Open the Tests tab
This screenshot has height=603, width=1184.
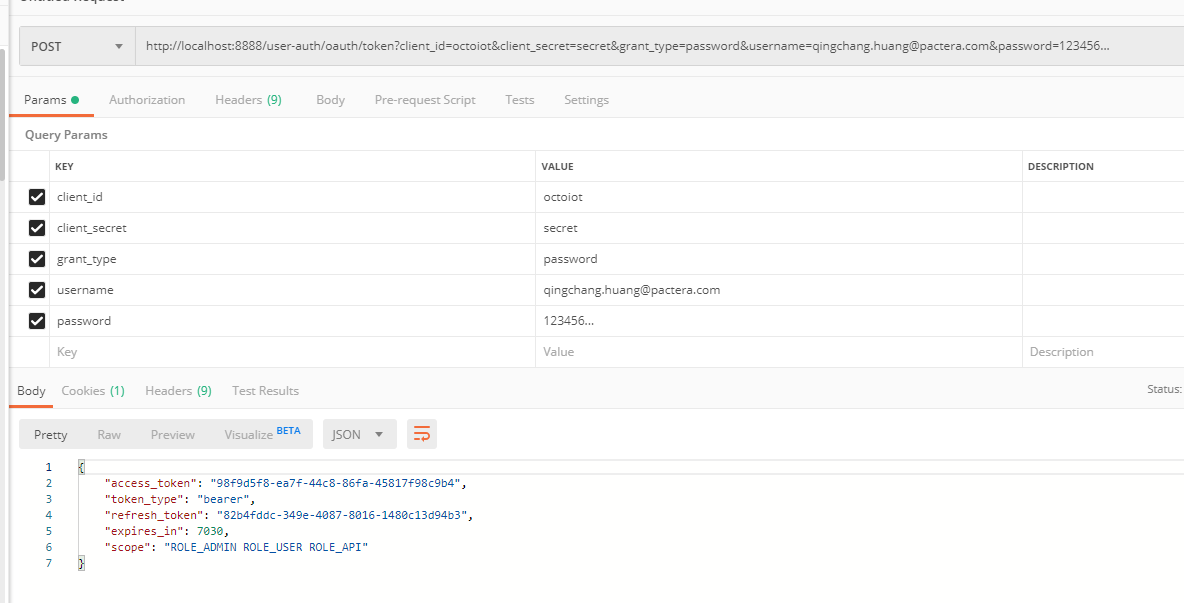[x=520, y=100]
